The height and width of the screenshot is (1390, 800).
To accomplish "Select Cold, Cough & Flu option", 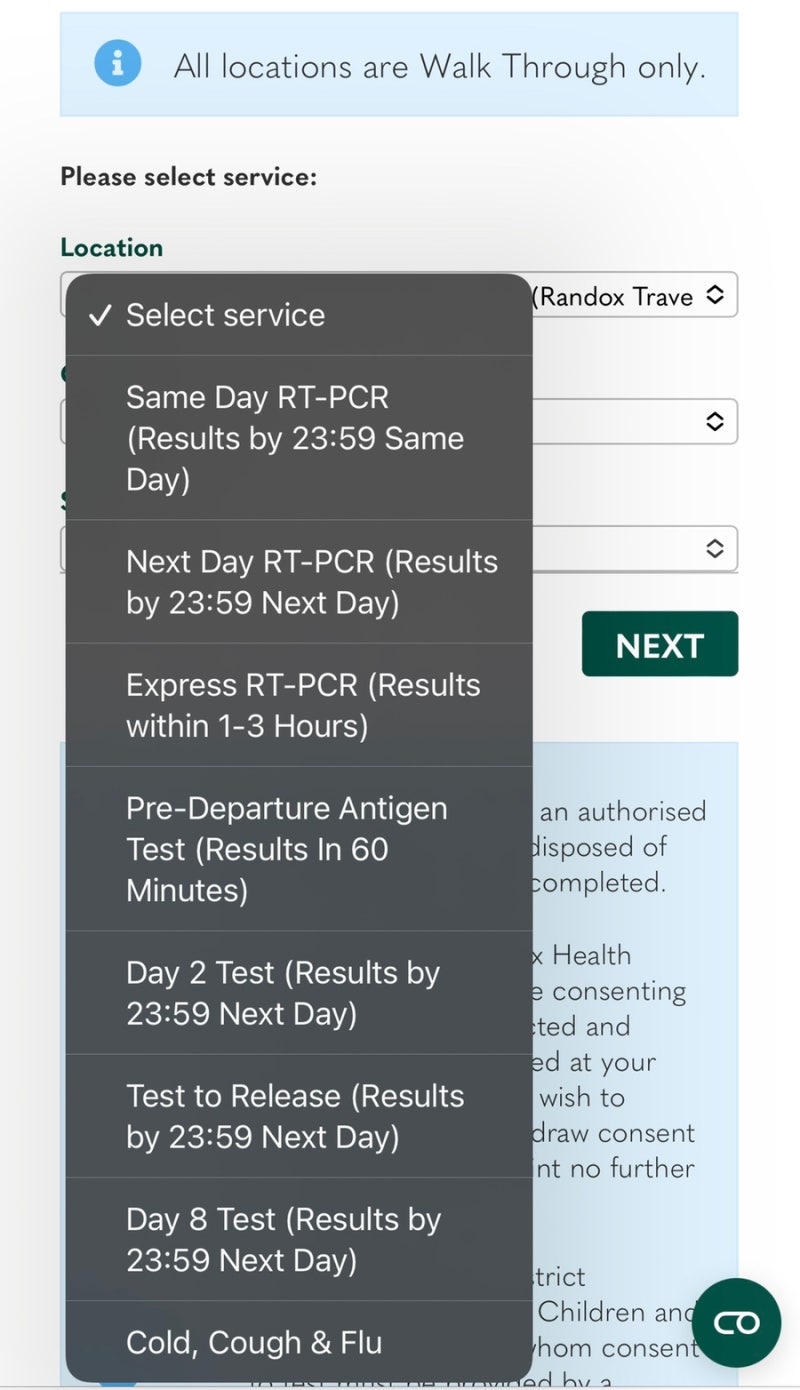I will (254, 1342).
